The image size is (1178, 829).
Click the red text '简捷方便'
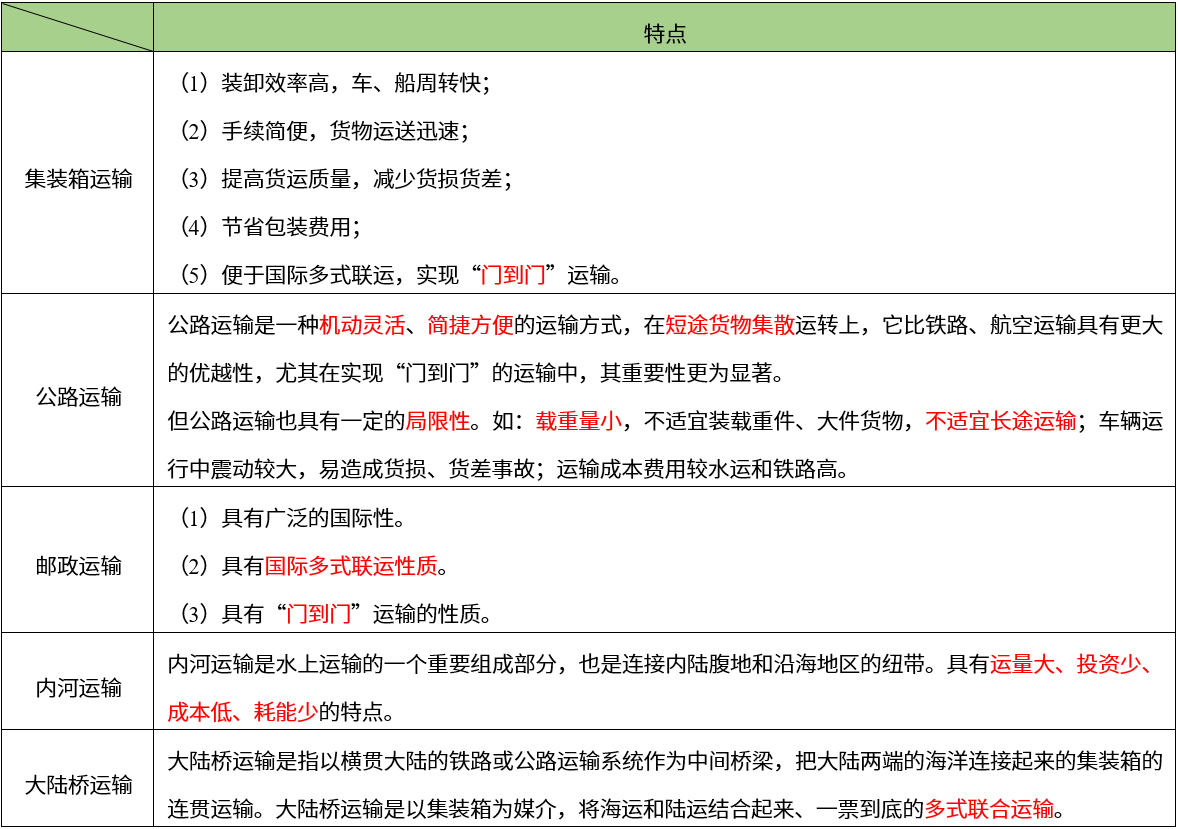pyautogui.click(x=470, y=325)
